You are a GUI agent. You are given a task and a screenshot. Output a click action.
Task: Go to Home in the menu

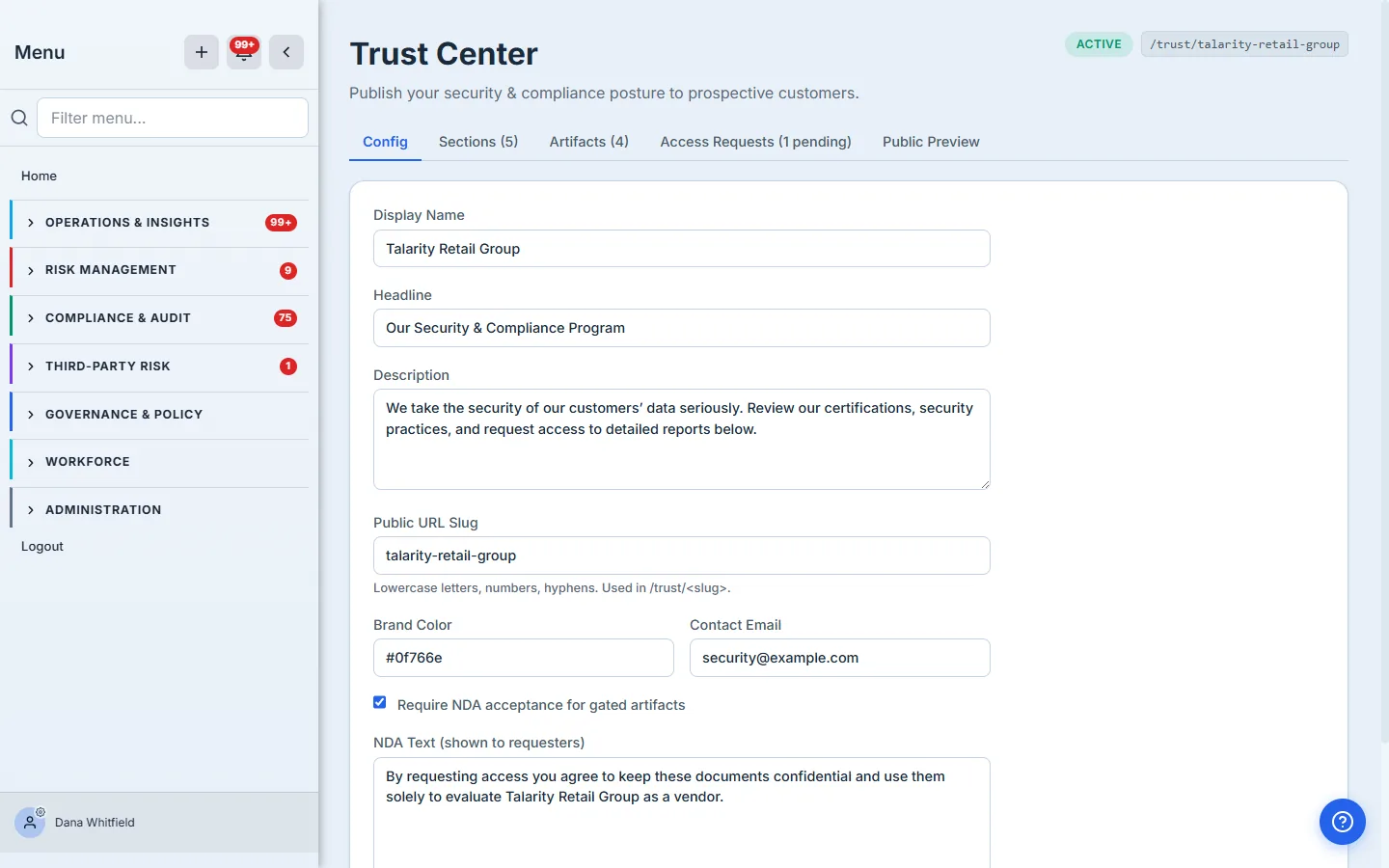pyautogui.click(x=39, y=176)
